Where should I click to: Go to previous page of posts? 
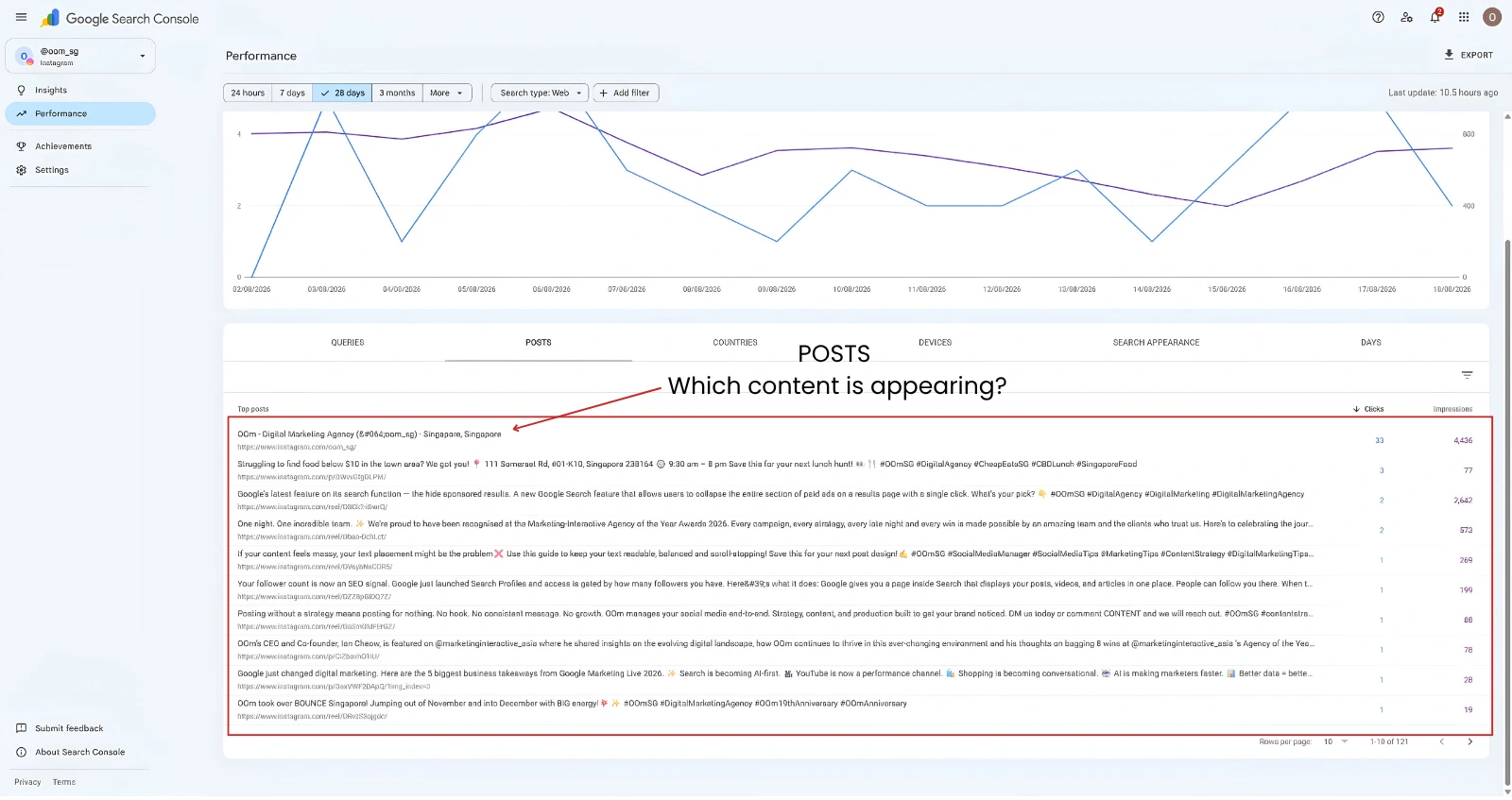click(1441, 742)
